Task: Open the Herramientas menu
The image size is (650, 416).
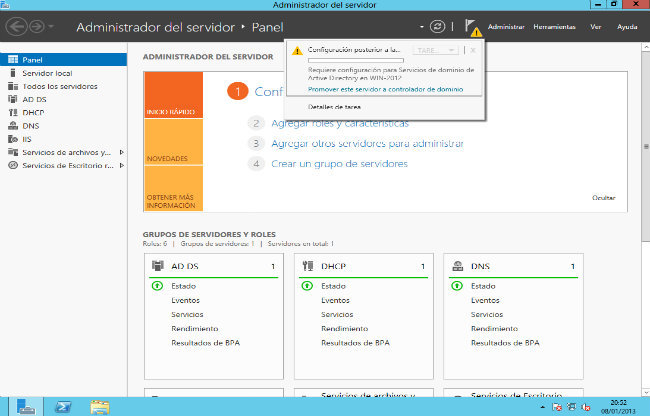Action: (554, 27)
